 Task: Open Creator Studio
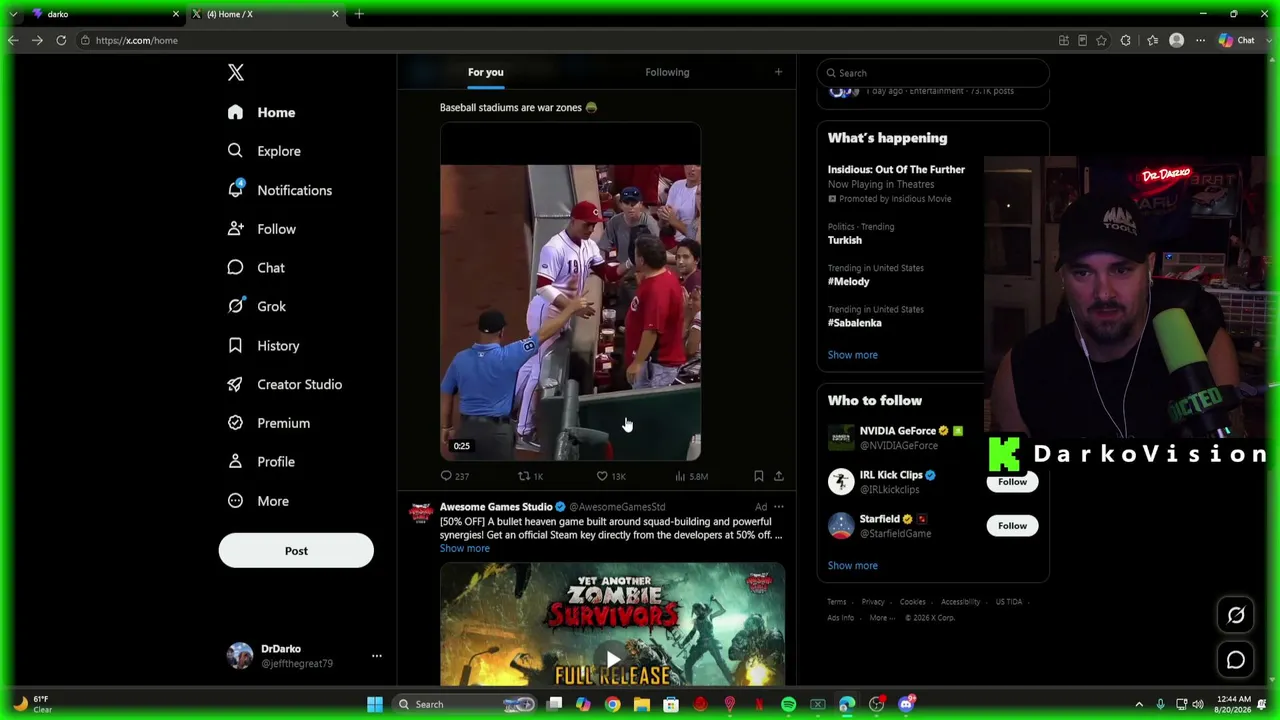tap(285, 384)
